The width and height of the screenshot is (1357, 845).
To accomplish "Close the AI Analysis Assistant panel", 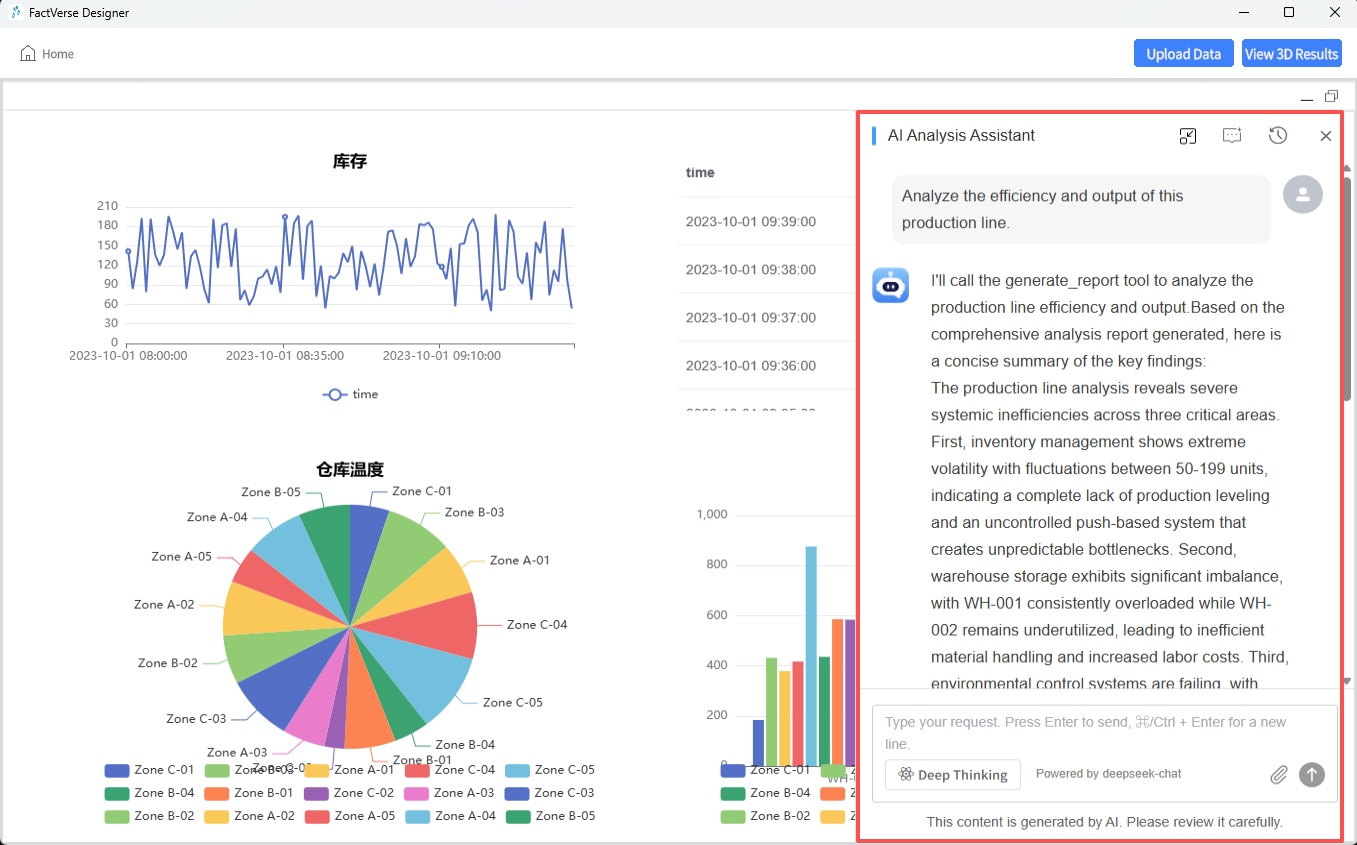I will (1325, 136).
